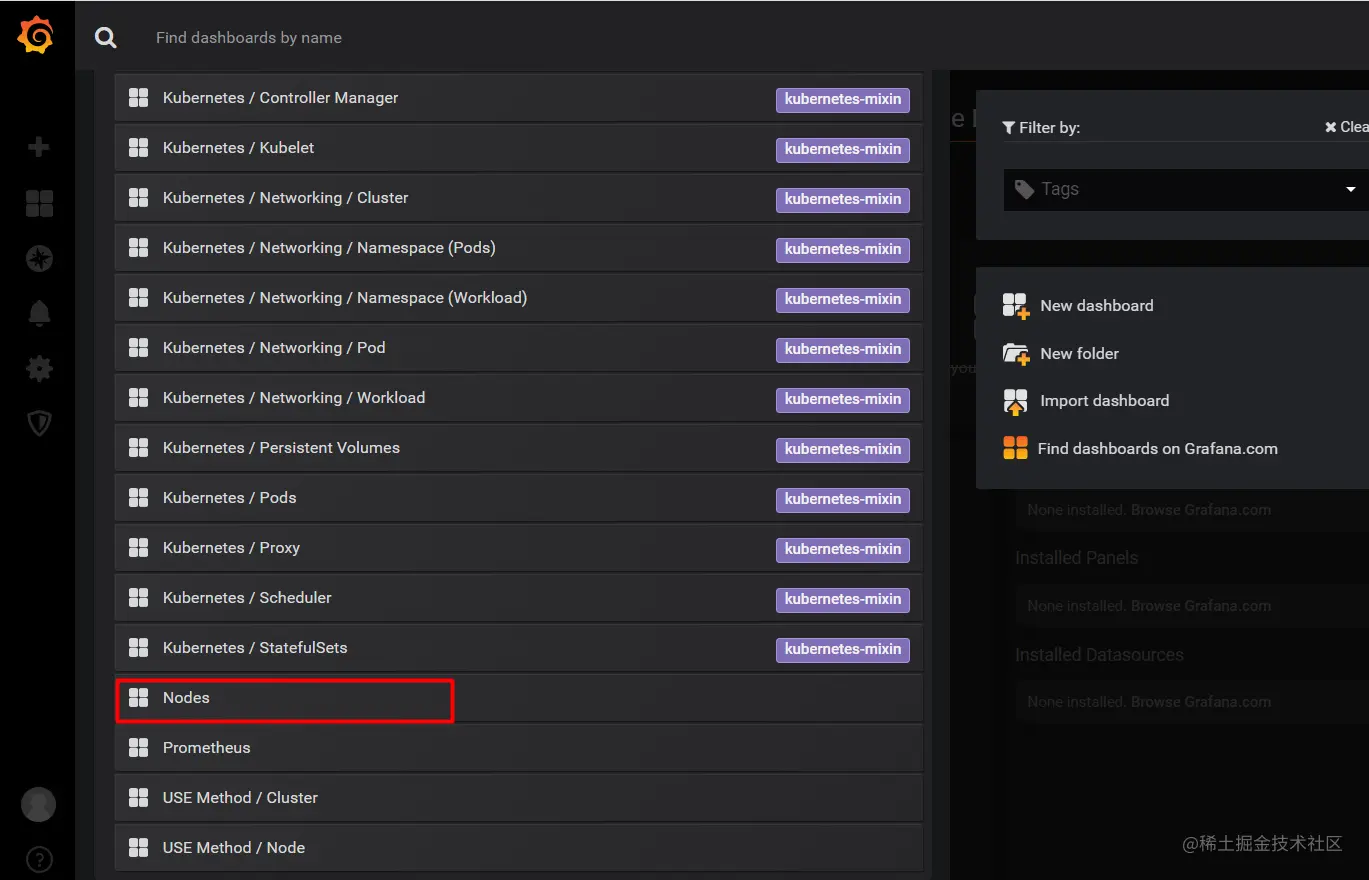Click the New dashboard icon

coord(1016,306)
